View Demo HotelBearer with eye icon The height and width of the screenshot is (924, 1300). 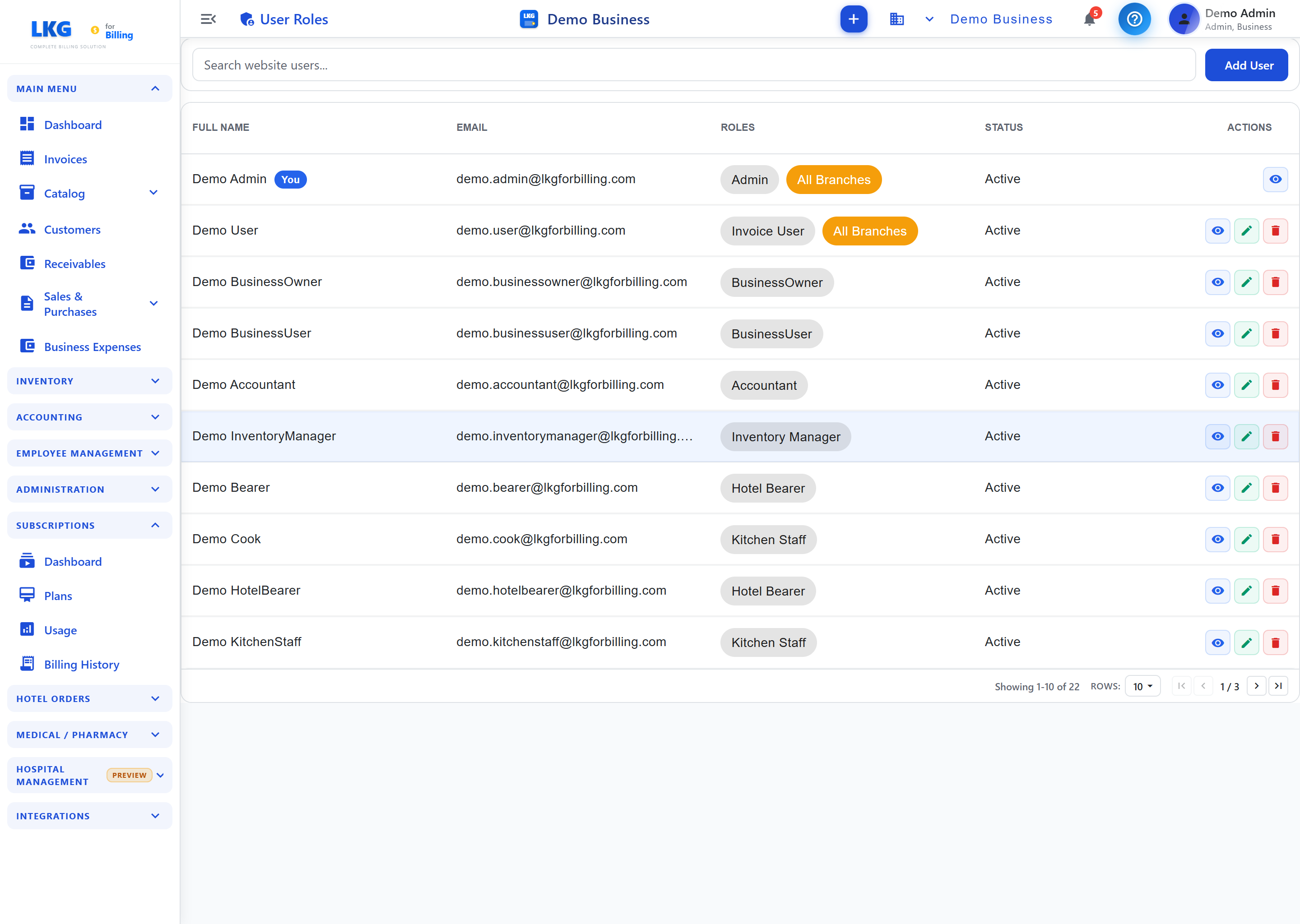[1217, 591]
